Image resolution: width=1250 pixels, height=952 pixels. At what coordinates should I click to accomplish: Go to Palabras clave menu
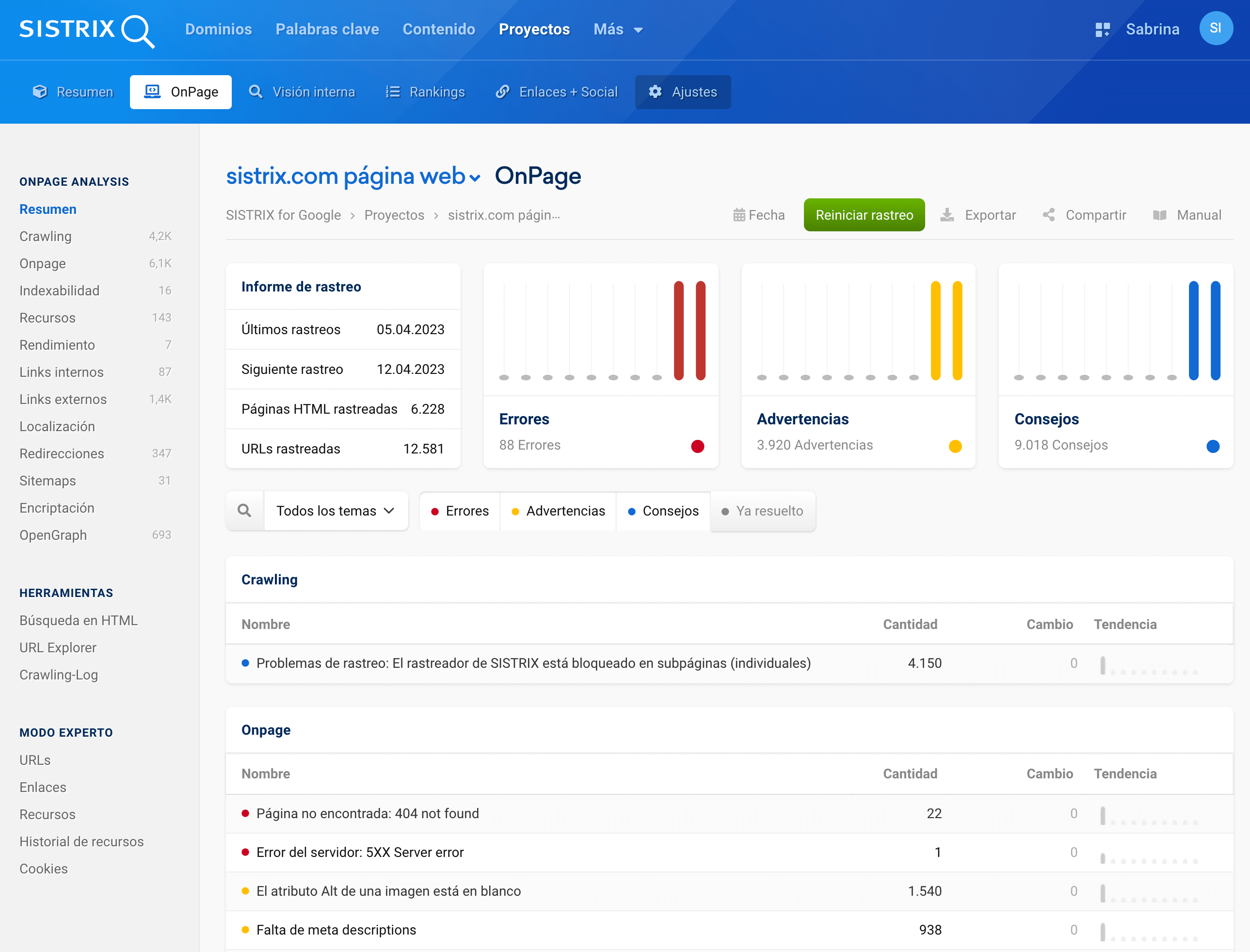point(327,30)
